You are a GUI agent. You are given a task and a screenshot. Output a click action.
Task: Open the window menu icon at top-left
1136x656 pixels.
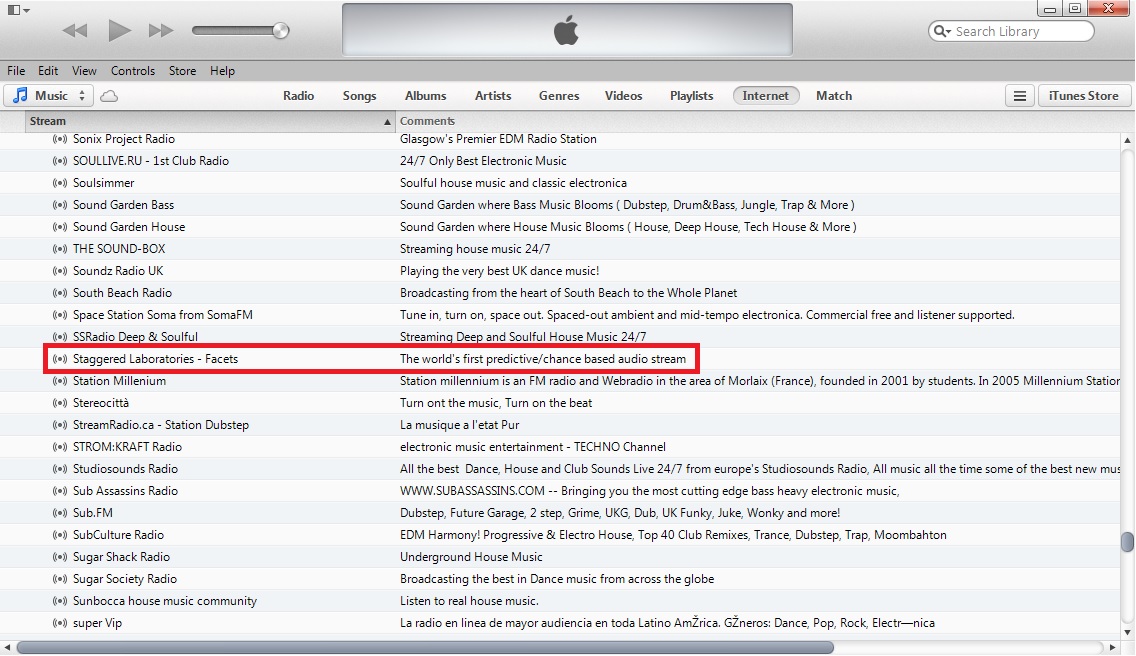point(18,10)
